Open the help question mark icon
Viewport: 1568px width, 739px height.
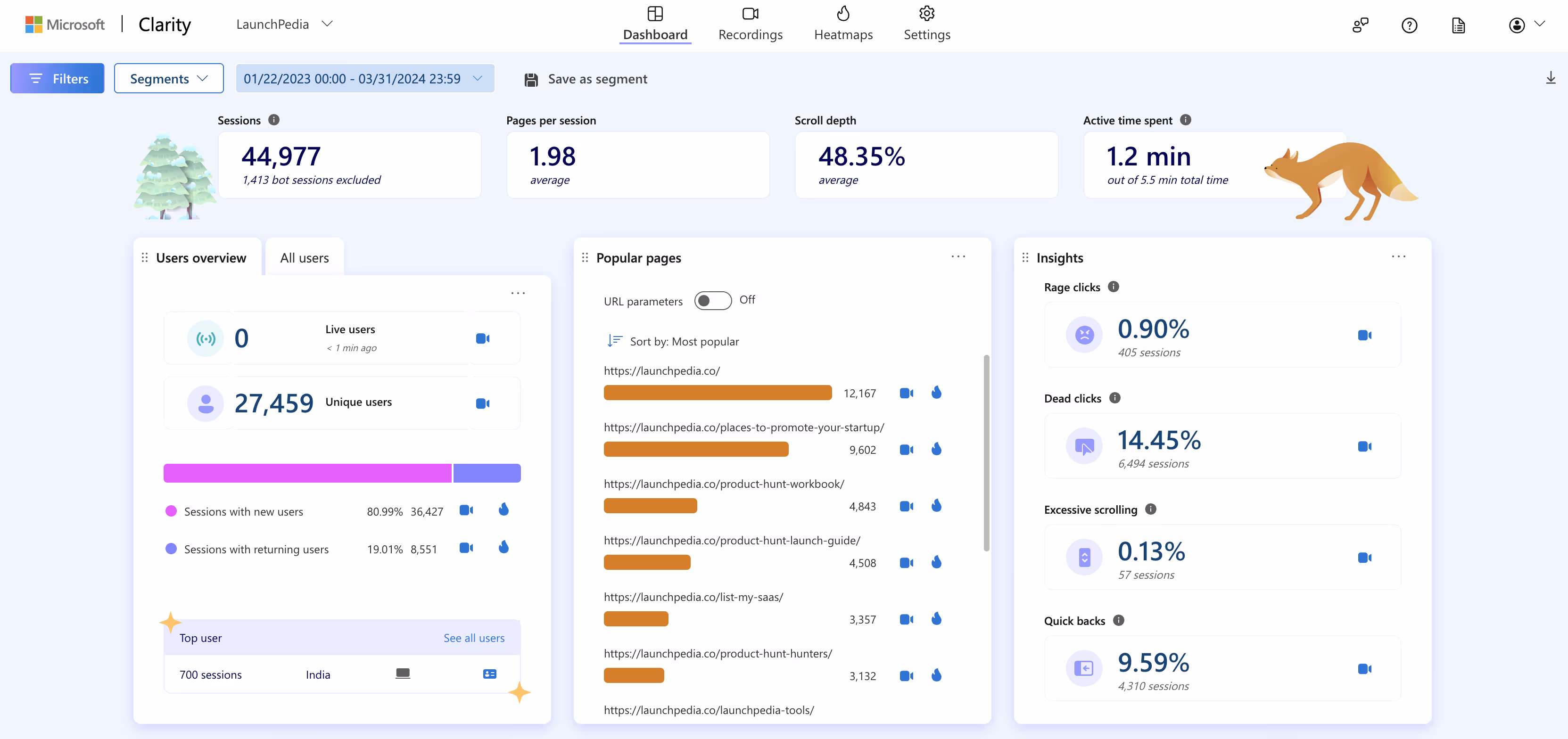1409,25
